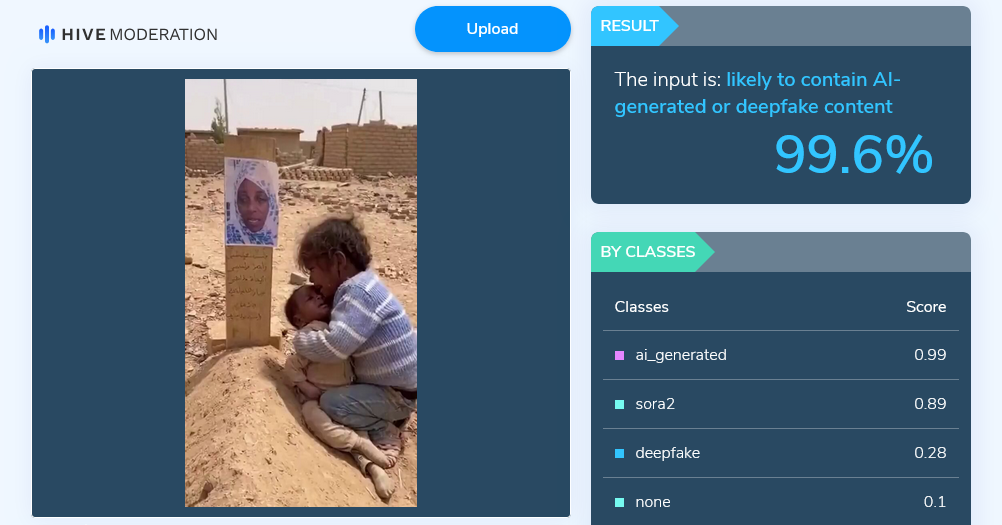Image resolution: width=1002 pixels, height=525 pixels.
Task: Click the Score column header
Action: click(926, 307)
